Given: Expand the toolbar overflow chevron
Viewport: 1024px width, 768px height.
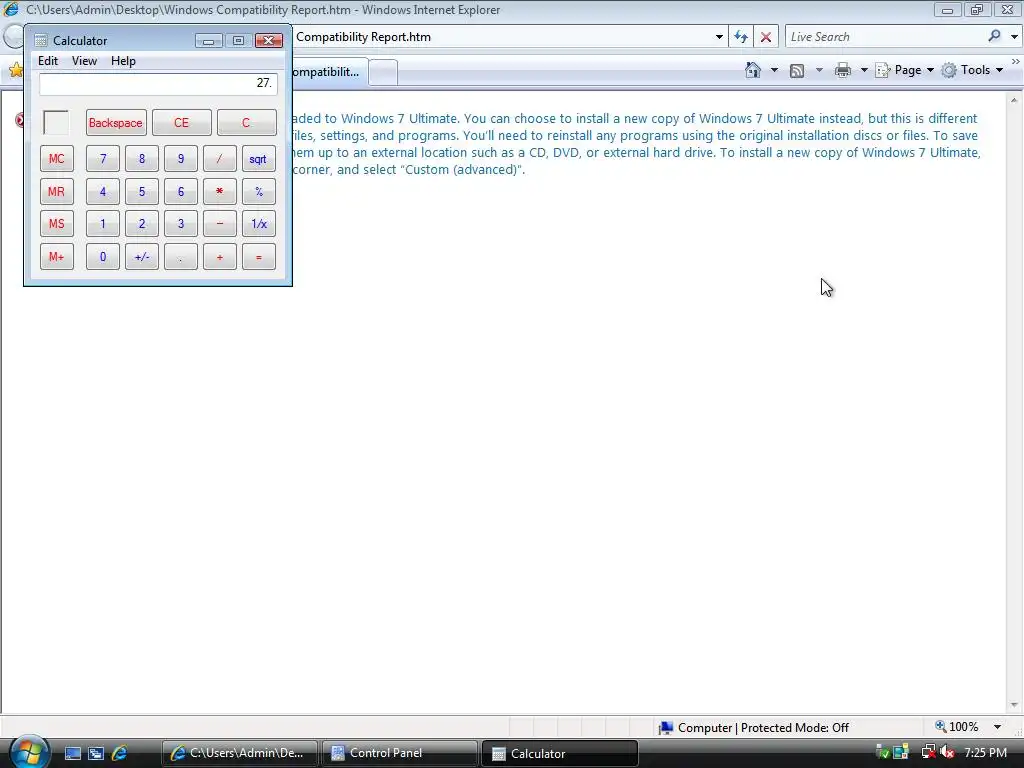Looking at the screenshot, I should click(x=1016, y=61).
